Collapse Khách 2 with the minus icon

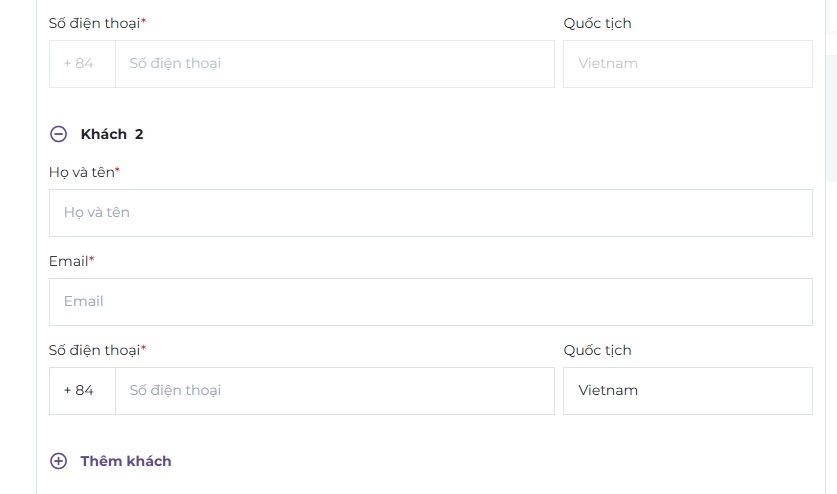pos(59,134)
